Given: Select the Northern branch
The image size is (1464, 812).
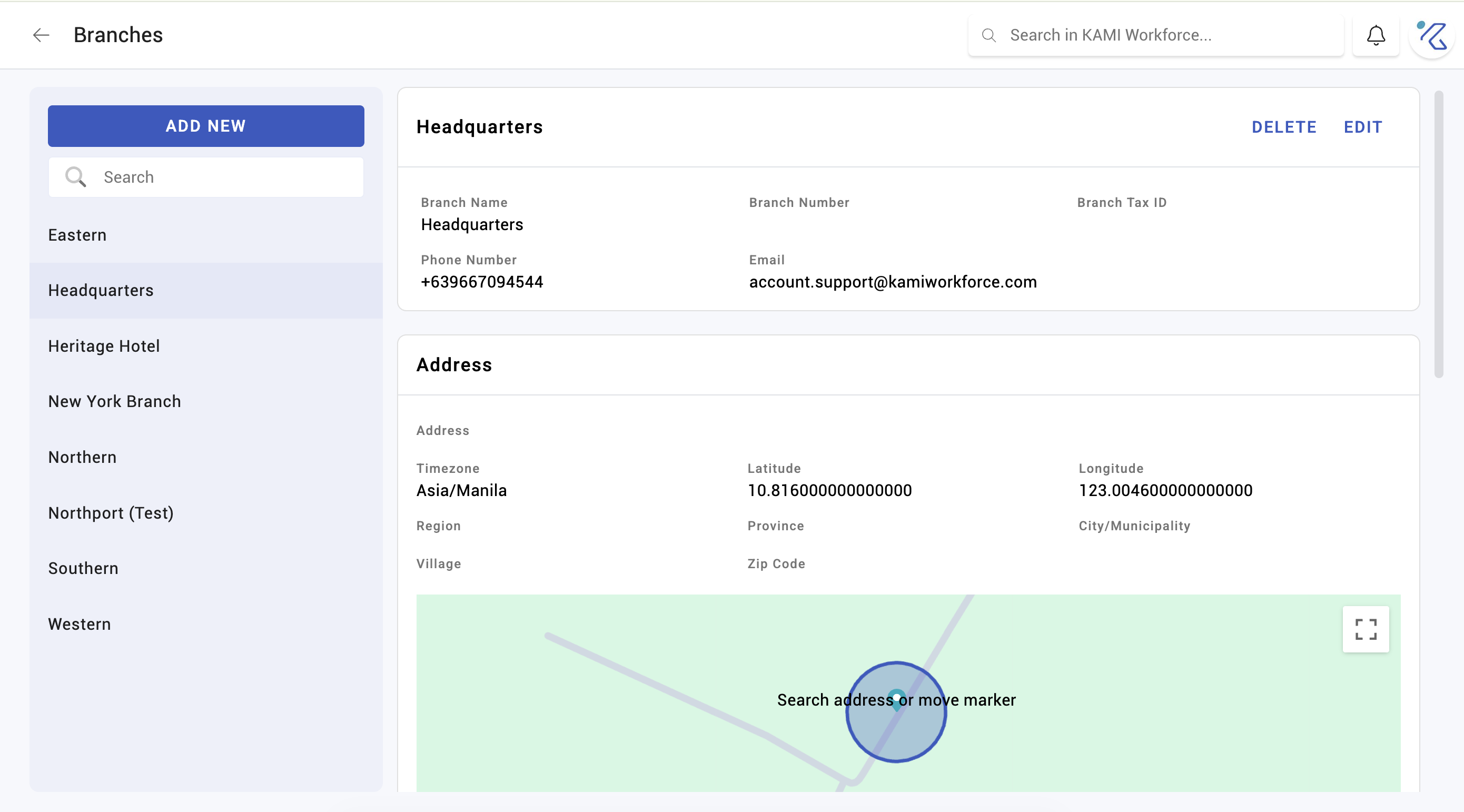Looking at the screenshot, I should (206, 457).
